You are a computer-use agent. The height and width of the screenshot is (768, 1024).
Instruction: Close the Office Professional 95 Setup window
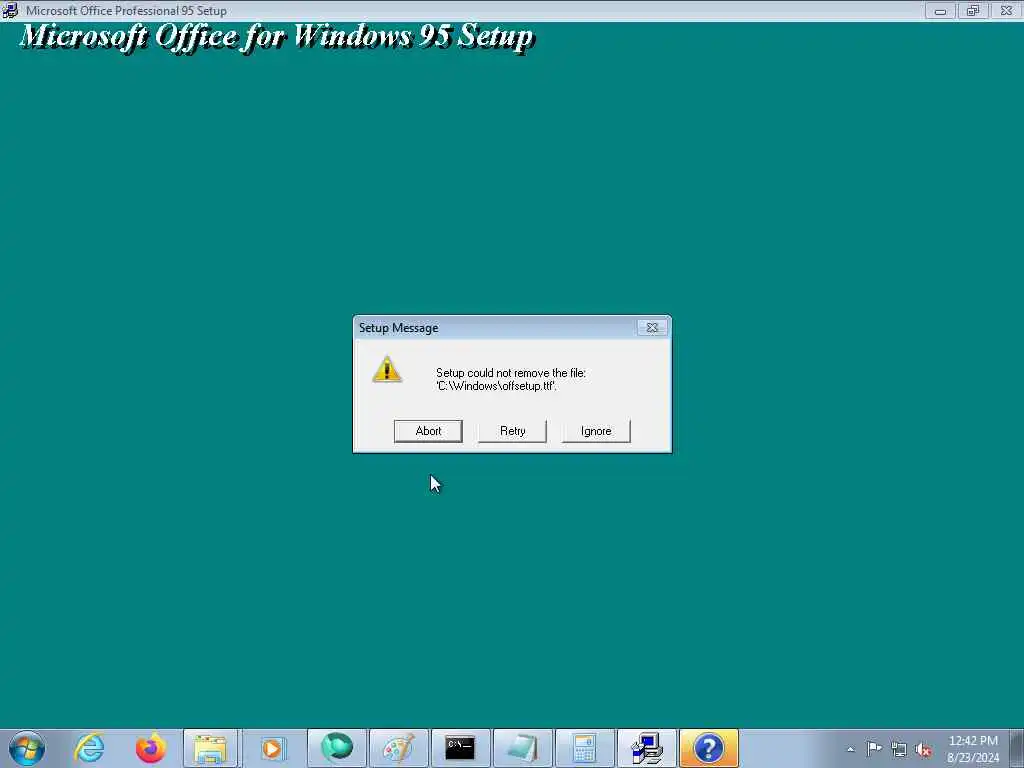[1006, 10]
